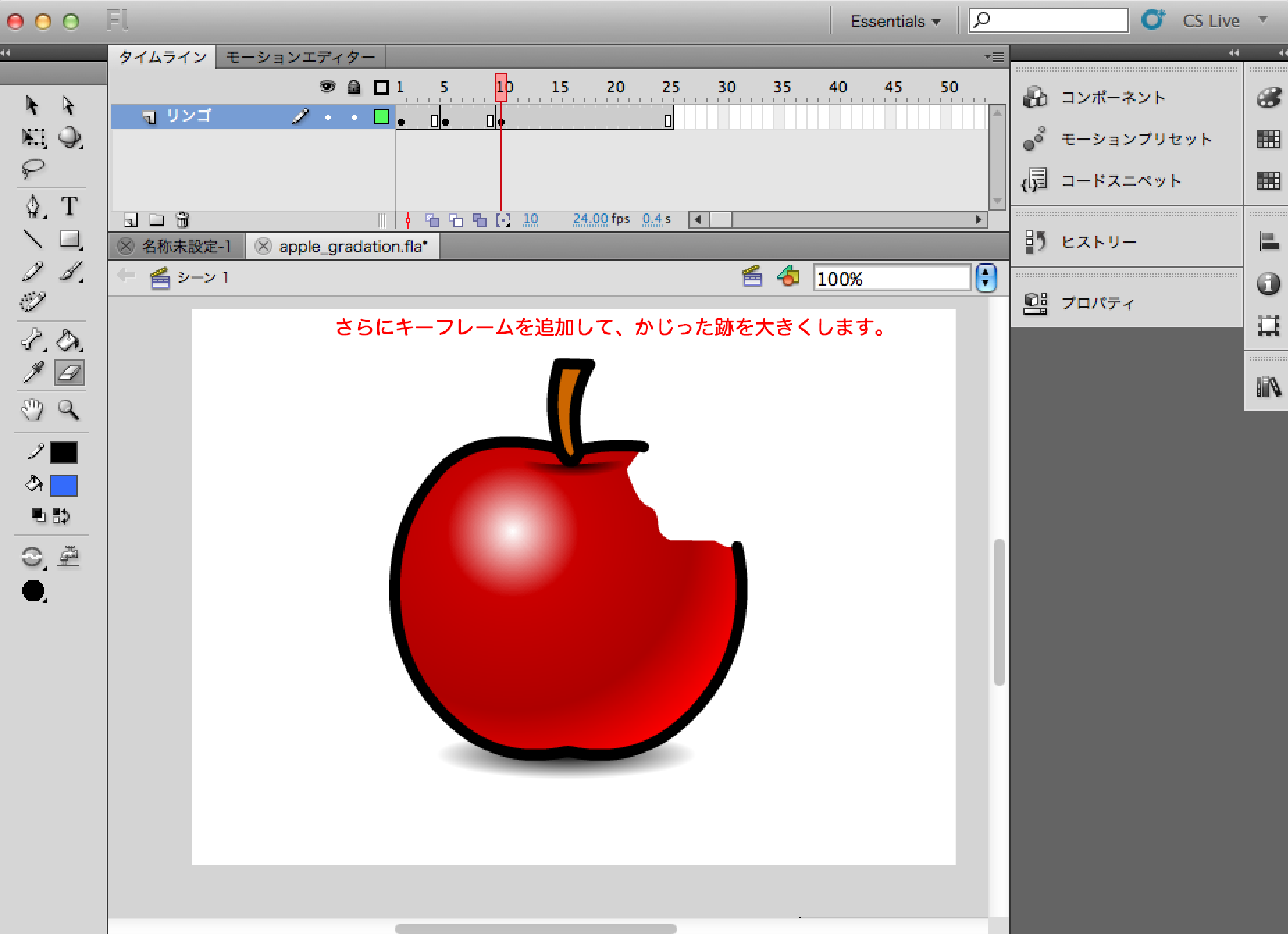Image resolution: width=1288 pixels, height=934 pixels.
Task: Open the CS Live dropdown
Action: (x=1263, y=20)
